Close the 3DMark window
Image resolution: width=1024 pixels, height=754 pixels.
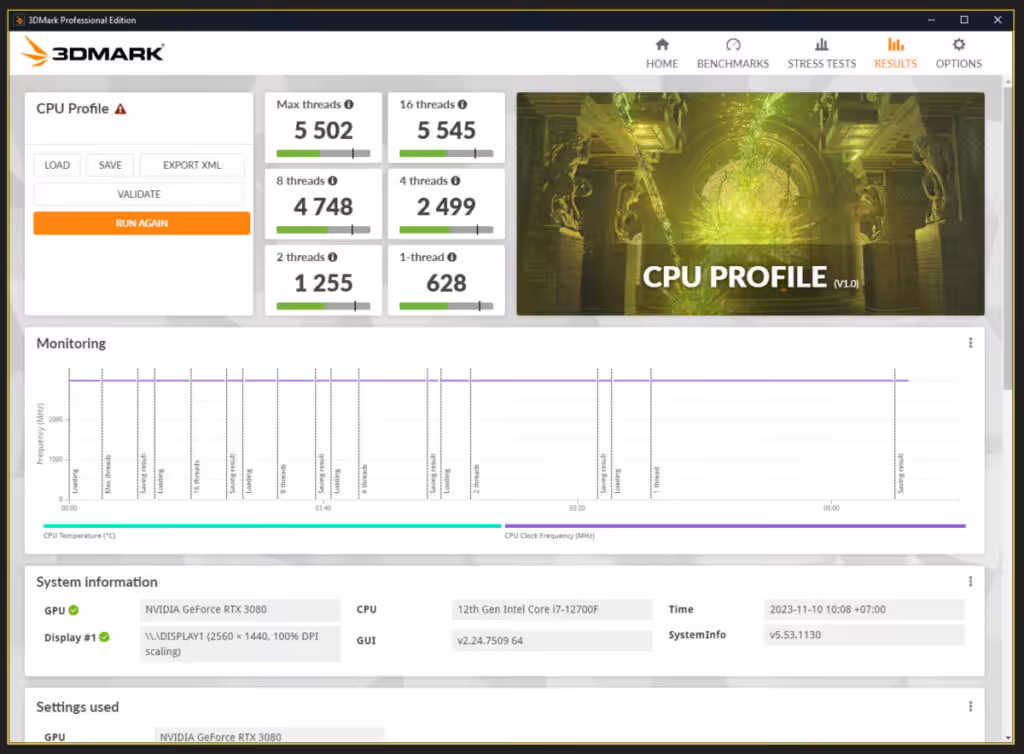click(x=997, y=20)
